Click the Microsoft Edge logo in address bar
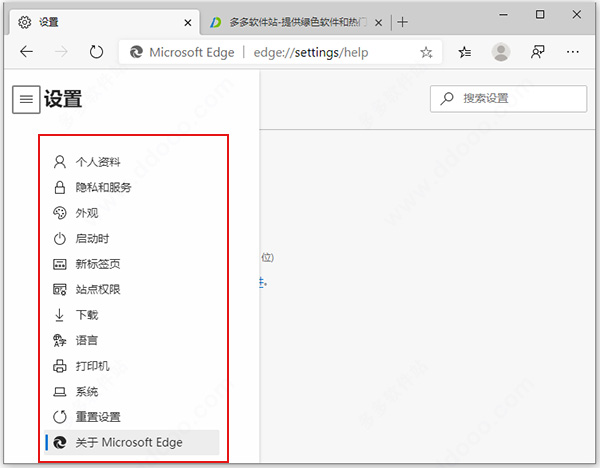The image size is (600, 468). (136, 52)
